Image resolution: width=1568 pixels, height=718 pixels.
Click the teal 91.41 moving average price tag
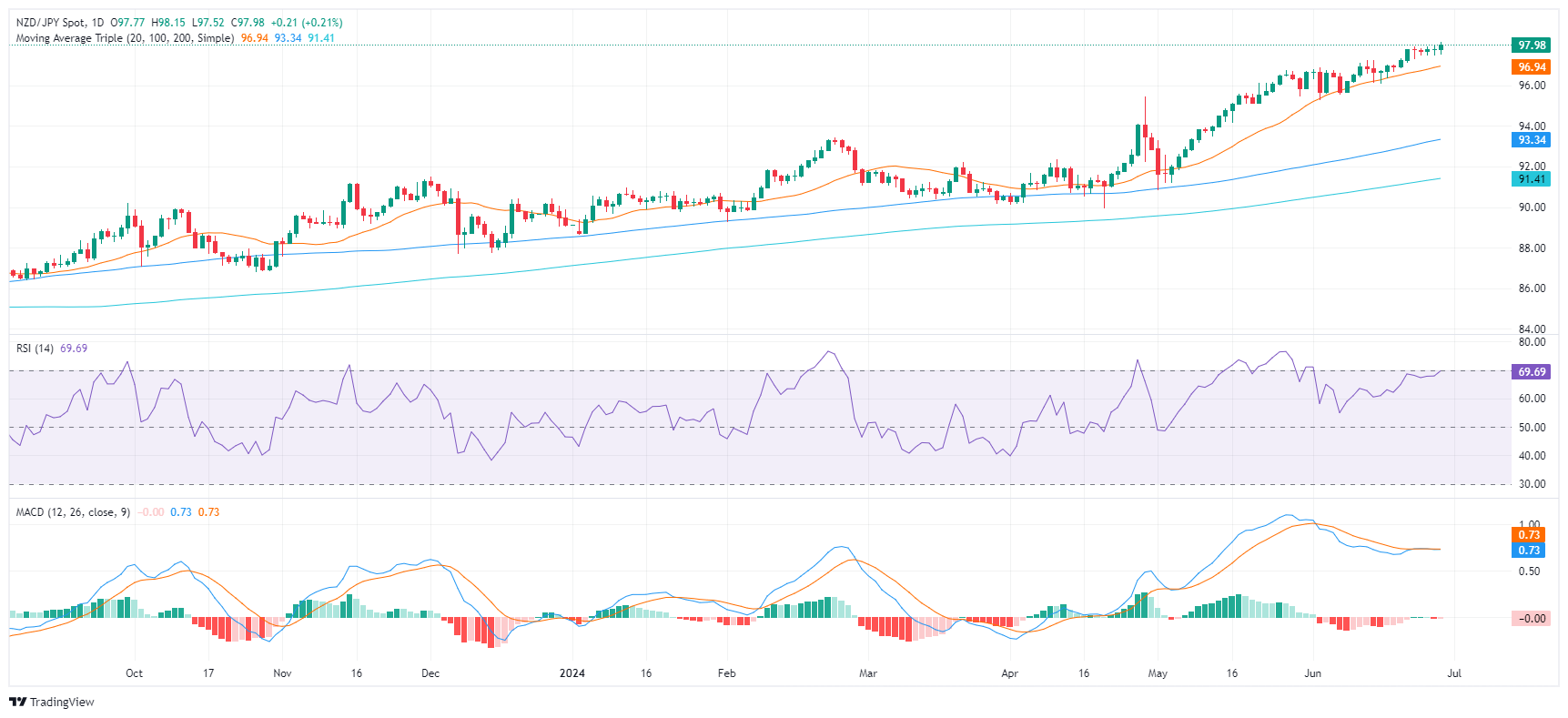point(1531,179)
